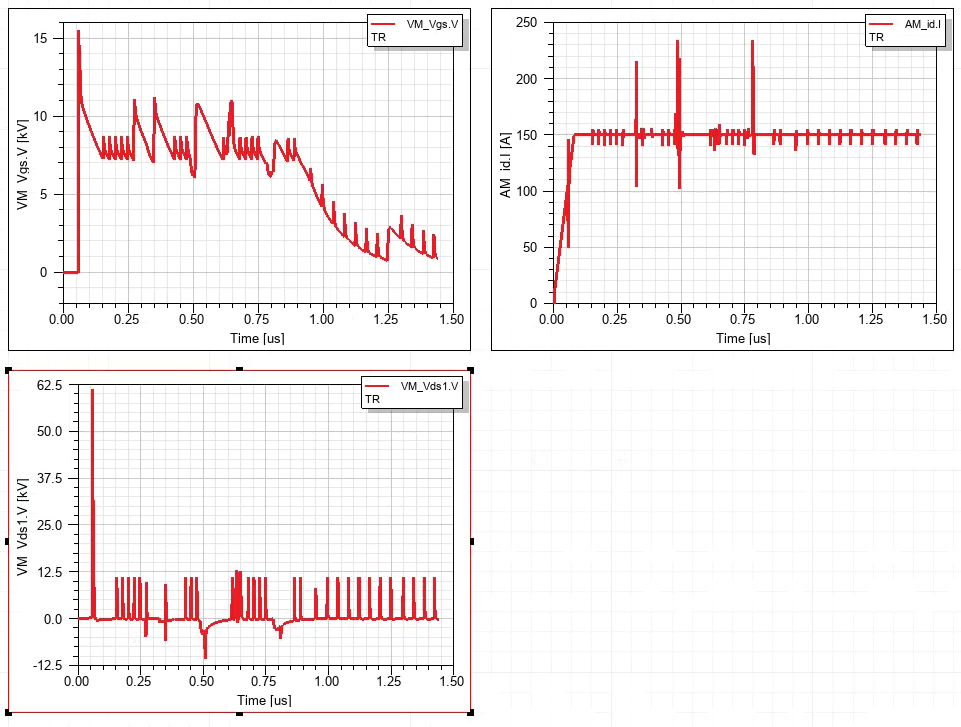Viewport: 961px width, 727px height.
Task: Select the 'VM_Vds1.V [kV]' y-axis title
Action: tap(23, 527)
